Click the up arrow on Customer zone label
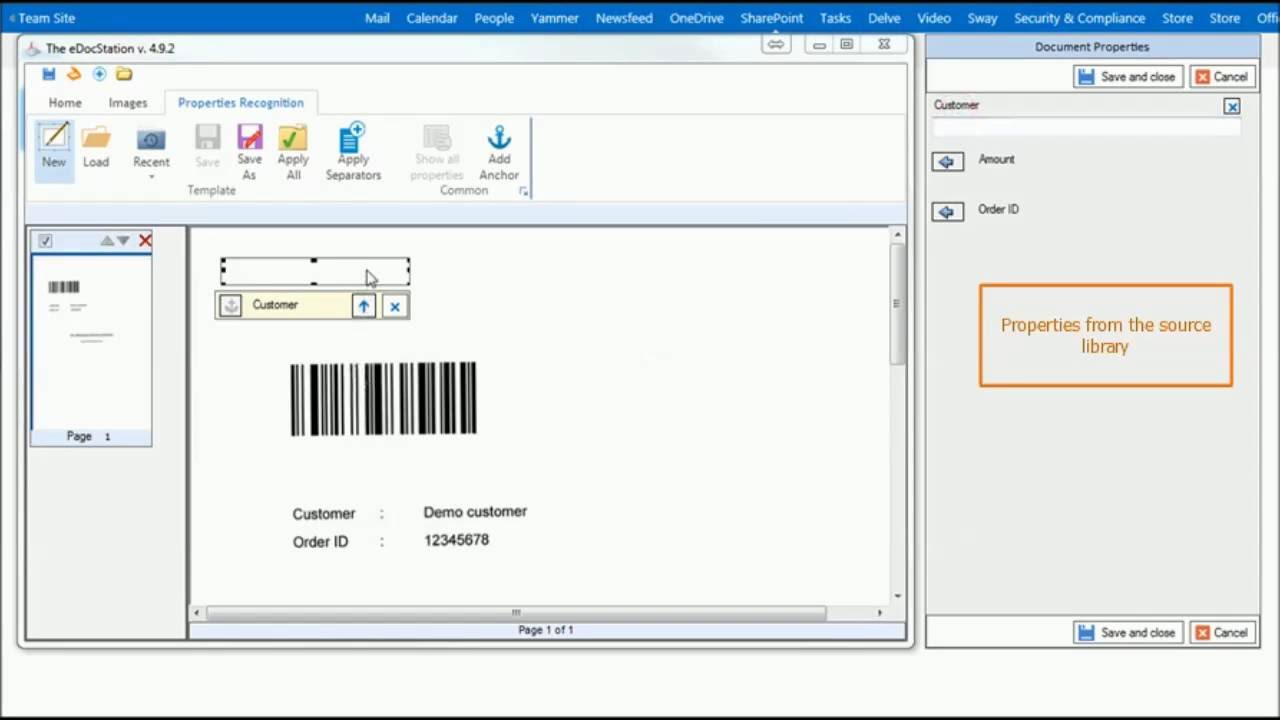The width and height of the screenshot is (1280, 720). tap(364, 307)
